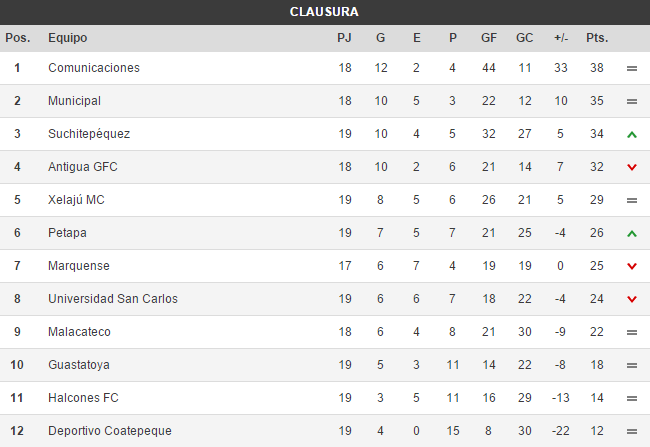Click the Equipo column header
The width and height of the screenshot is (650, 447).
click(67, 38)
